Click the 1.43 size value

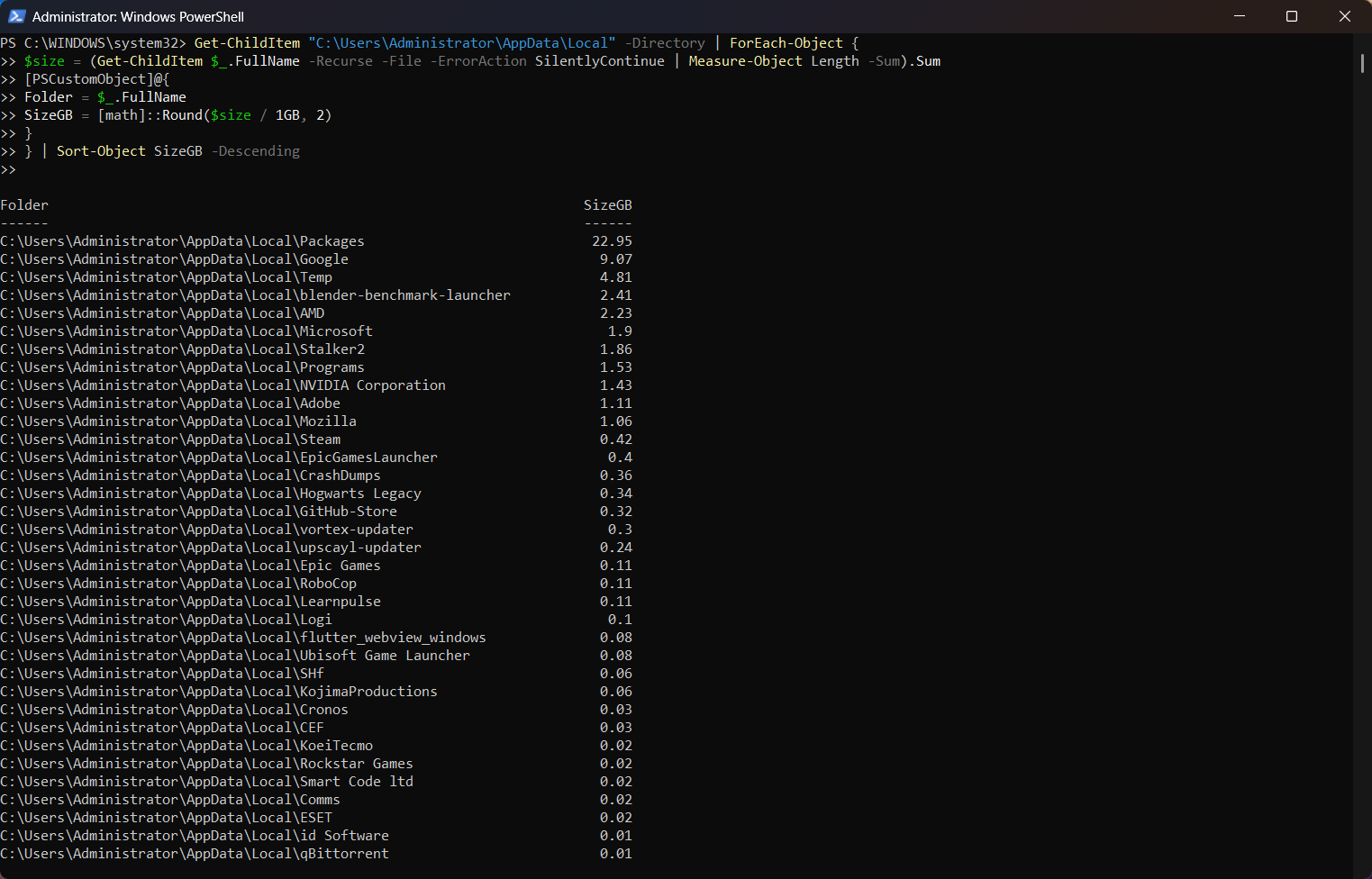coord(616,385)
